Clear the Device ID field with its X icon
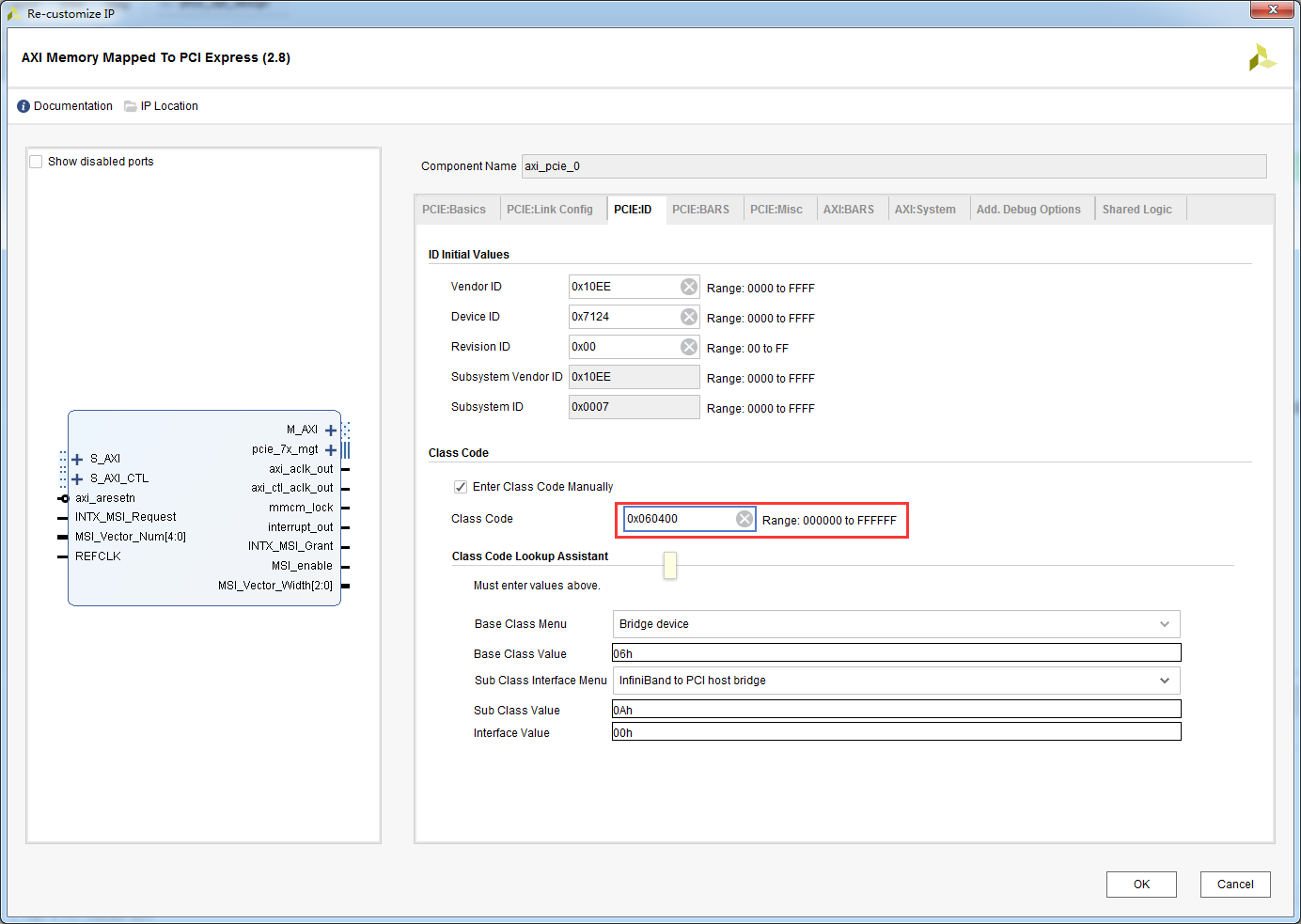This screenshot has height=924, width=1301. (689, 317)
